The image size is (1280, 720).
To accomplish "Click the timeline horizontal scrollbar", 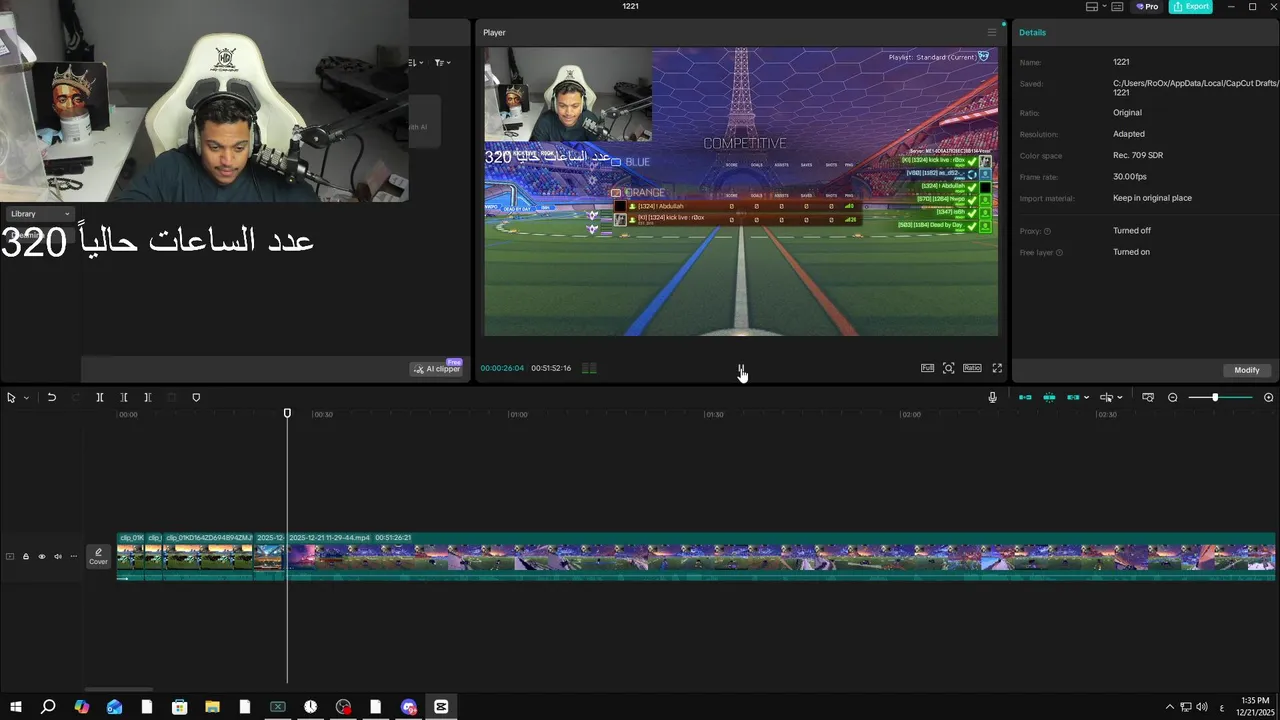I will point(118,689).
